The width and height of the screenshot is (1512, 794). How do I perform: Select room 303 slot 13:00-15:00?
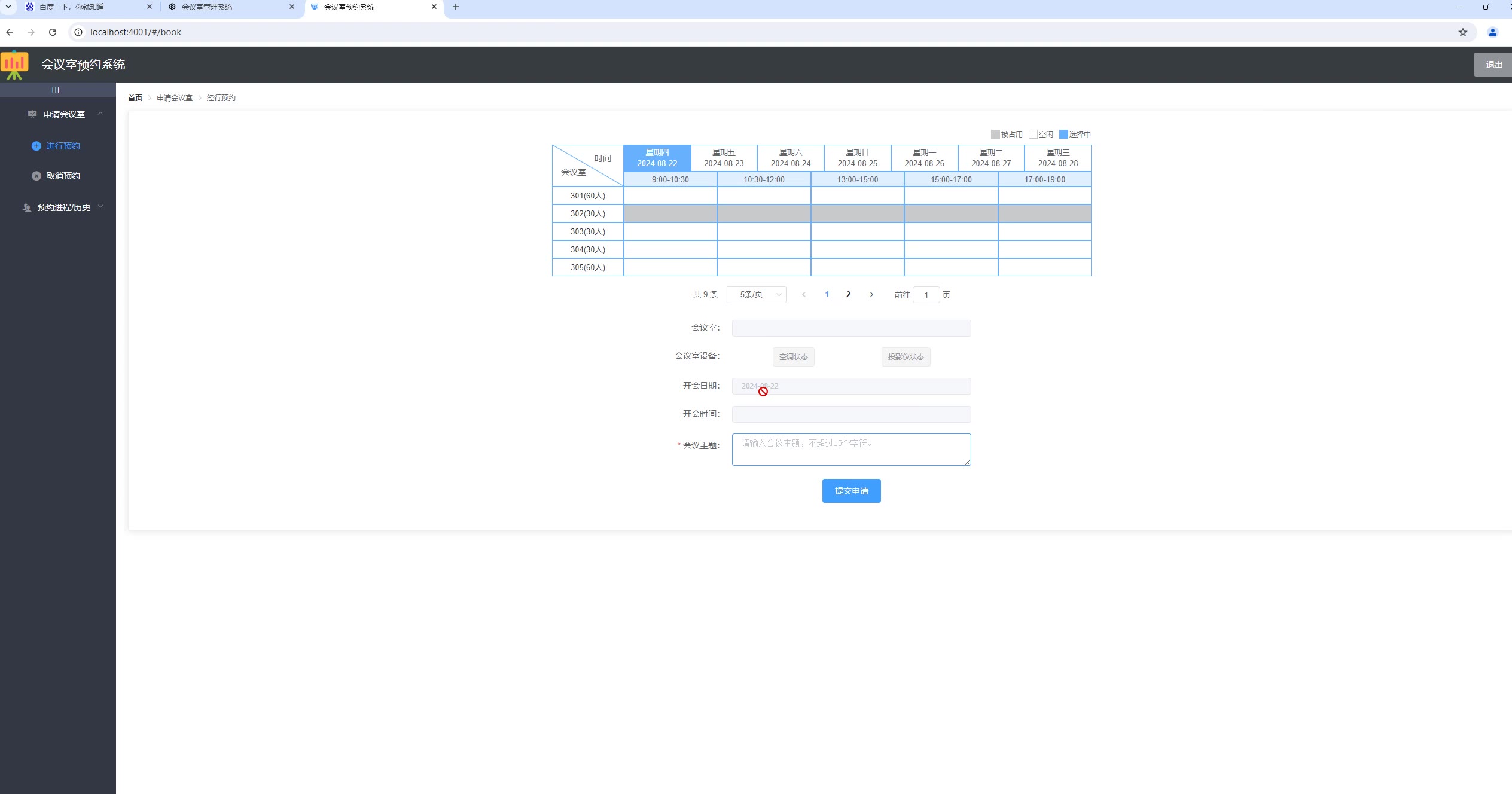[857, 231]
